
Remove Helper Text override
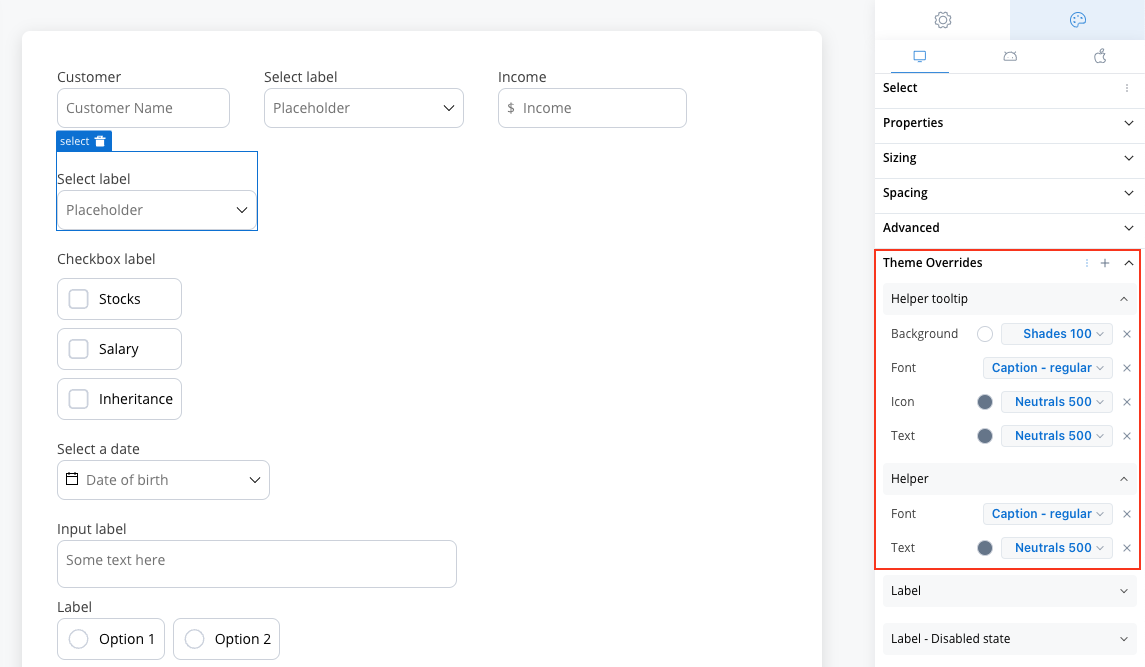1127,548
